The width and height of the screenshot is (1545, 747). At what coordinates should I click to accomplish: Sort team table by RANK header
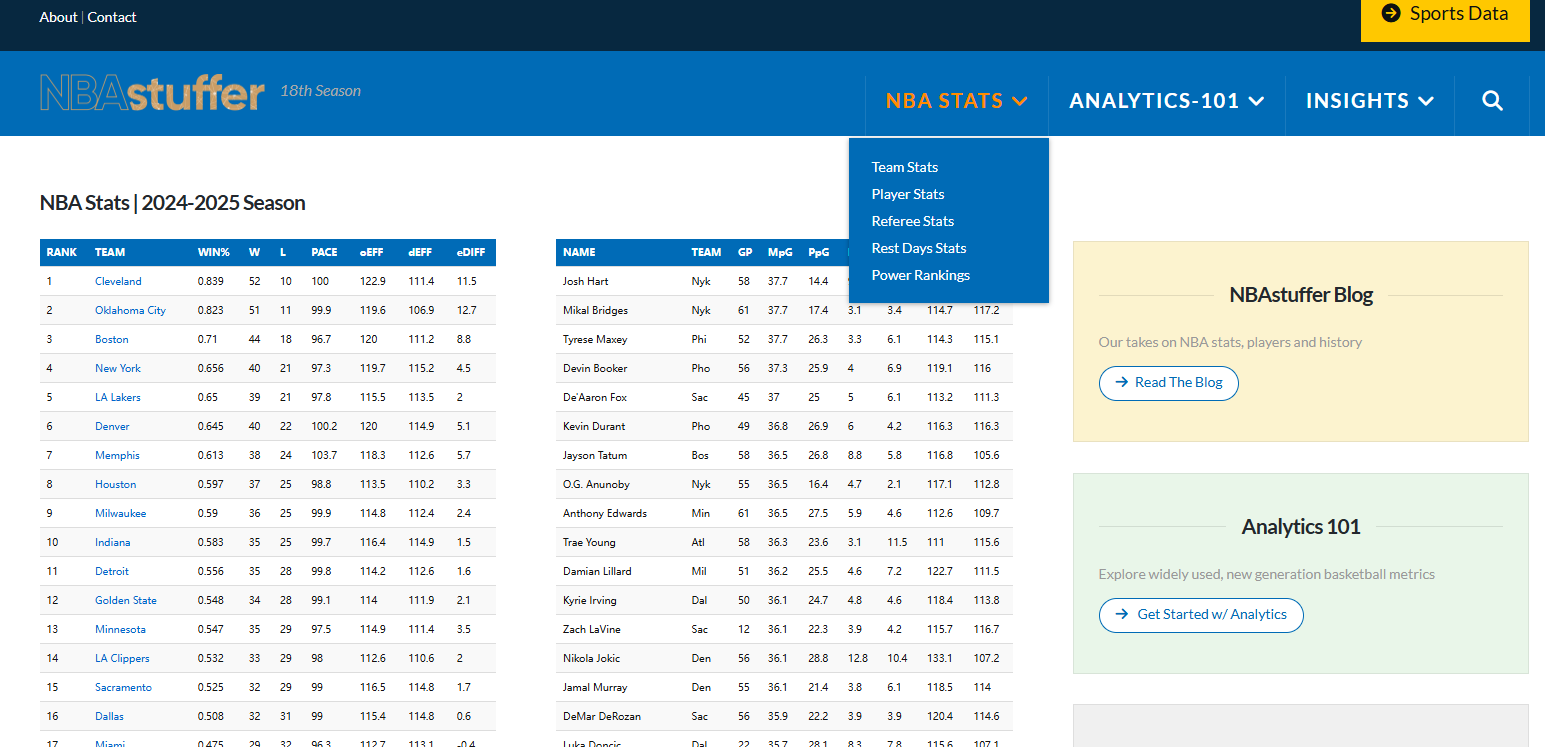pyautogui.click(x=62, y=253)
